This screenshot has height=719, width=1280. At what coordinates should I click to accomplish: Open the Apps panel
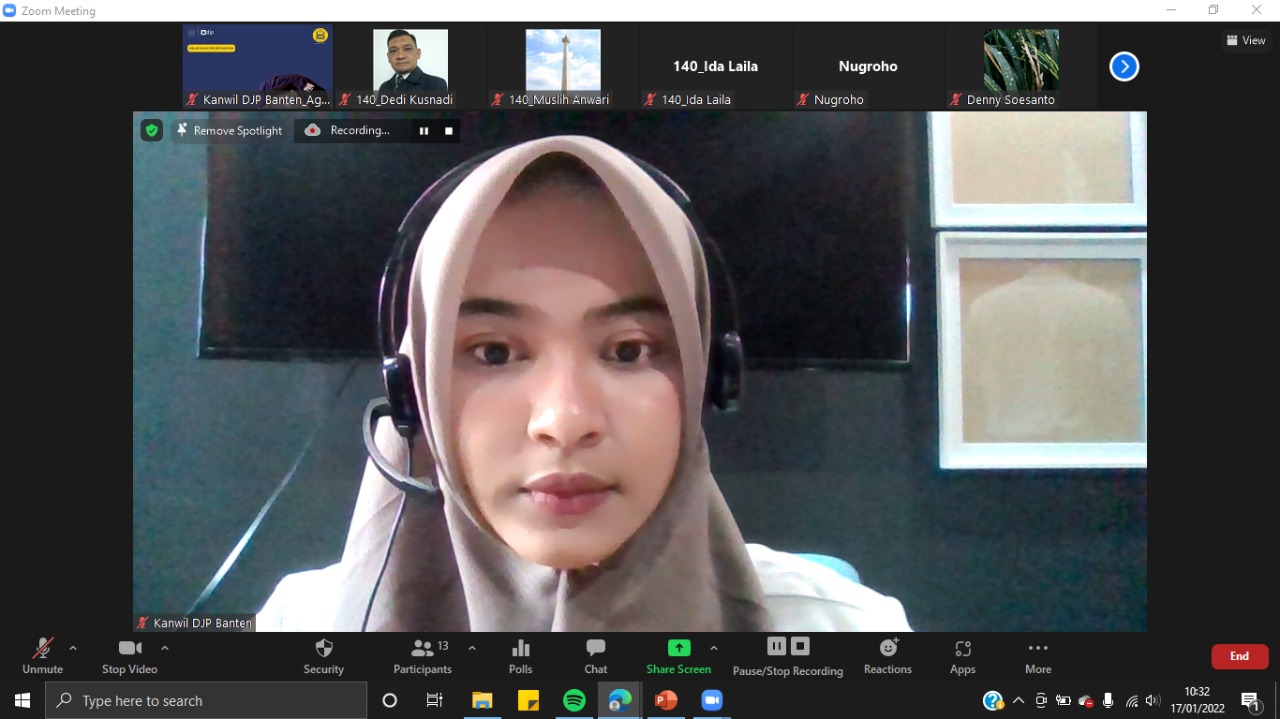coord(962,656)
